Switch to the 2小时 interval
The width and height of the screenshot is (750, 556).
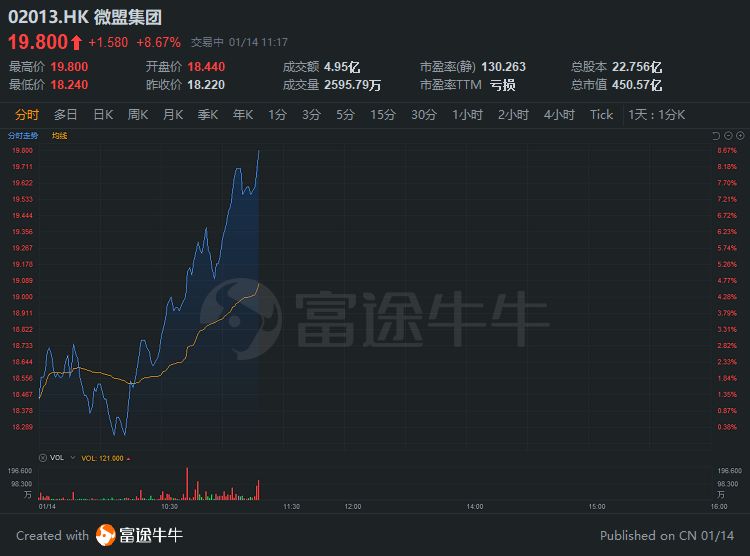[513, 115]
